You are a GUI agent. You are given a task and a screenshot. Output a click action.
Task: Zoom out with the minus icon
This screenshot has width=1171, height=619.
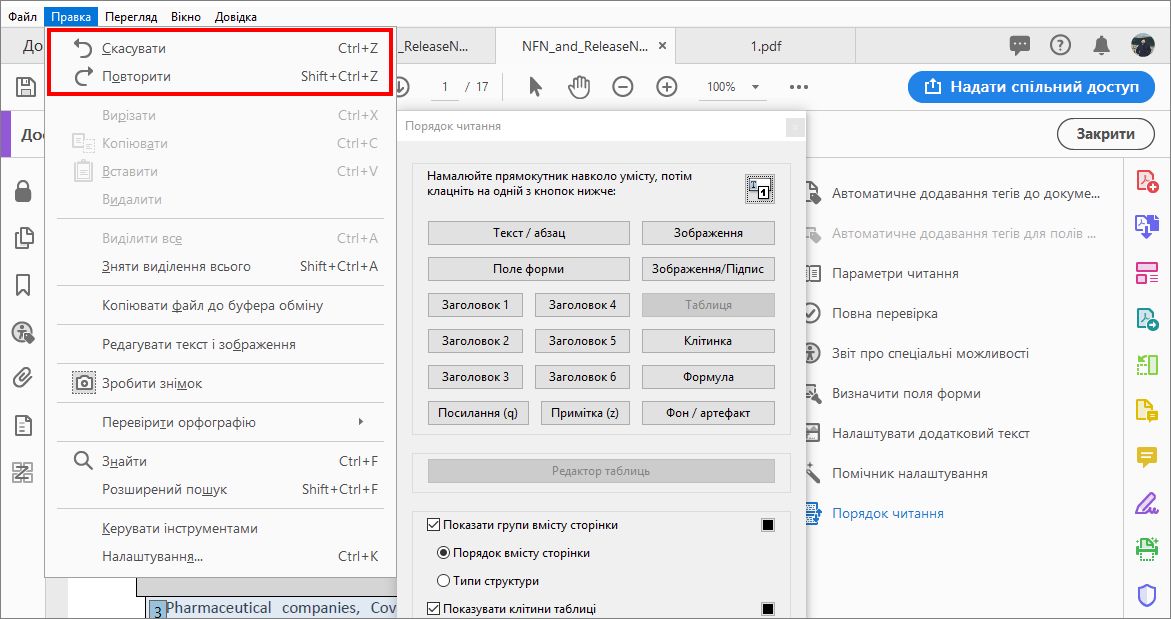tap(622, 87)
